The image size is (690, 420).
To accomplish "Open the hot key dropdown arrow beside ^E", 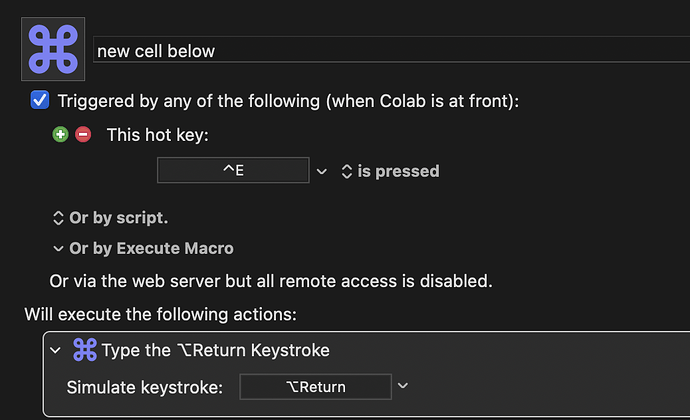I will click(x=322, y=171).
